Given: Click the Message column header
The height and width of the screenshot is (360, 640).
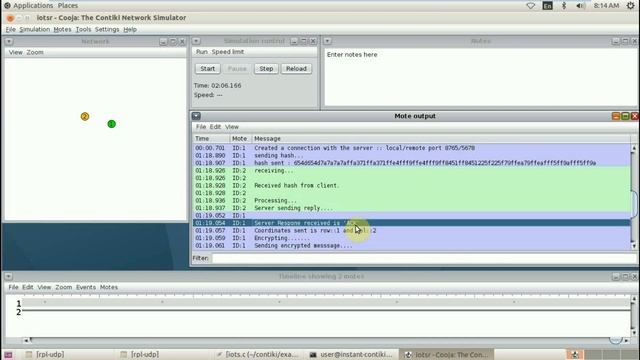Looking at the screenshot, I should [441, 139].
